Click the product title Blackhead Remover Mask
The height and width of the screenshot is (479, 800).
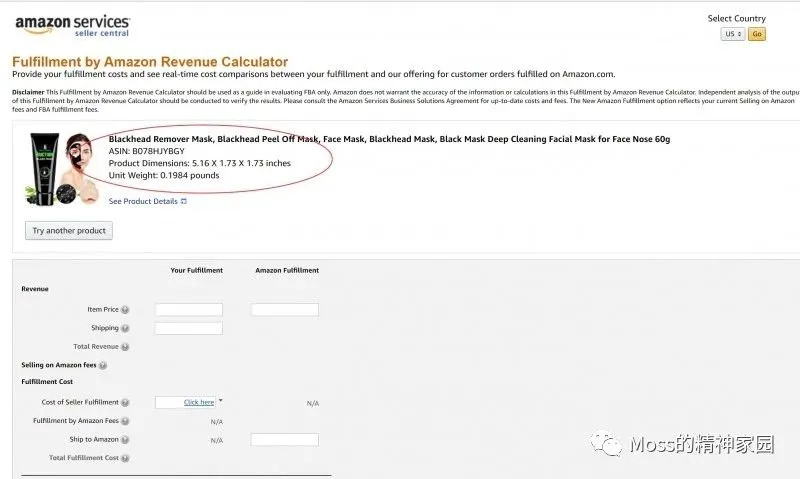tap(389, 139)
